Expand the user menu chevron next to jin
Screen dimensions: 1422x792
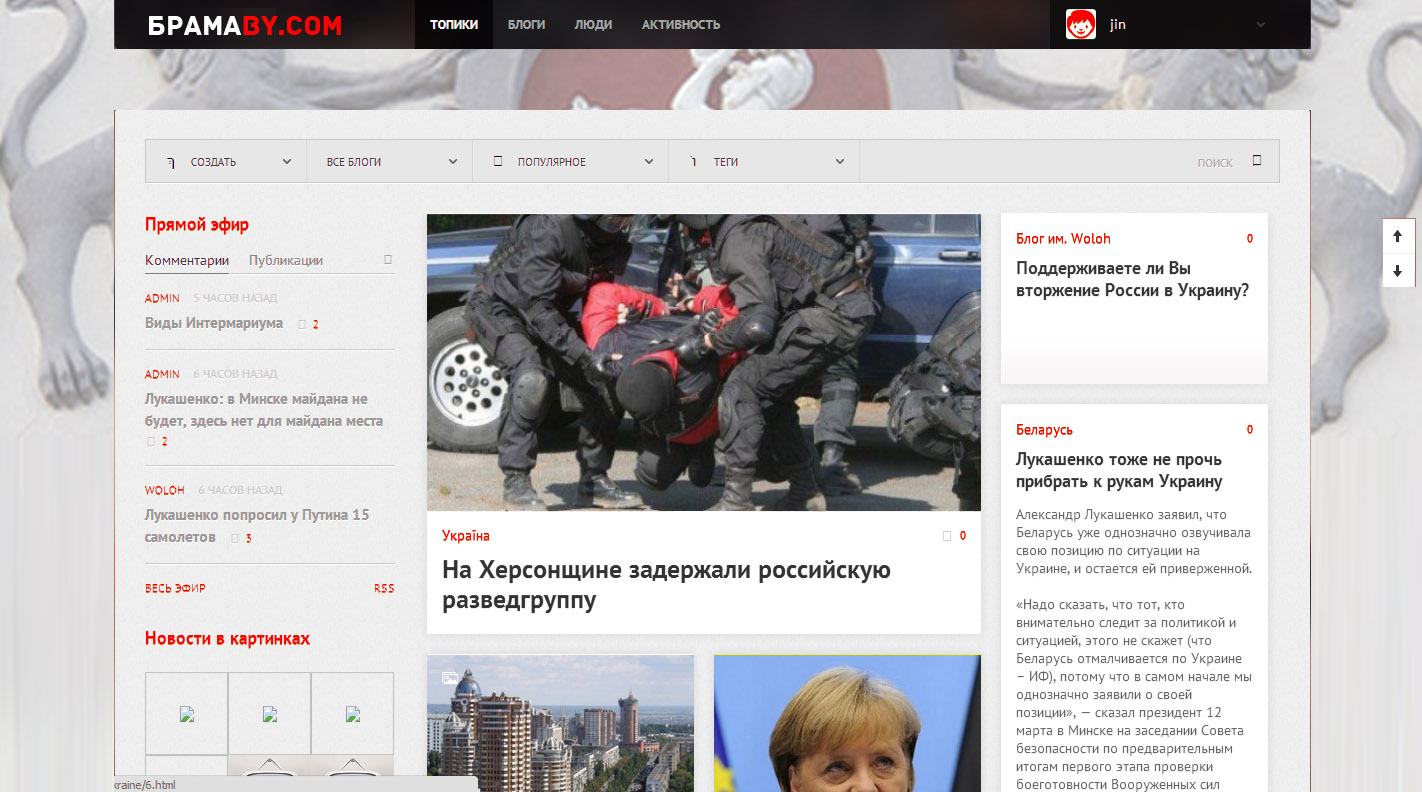pos(1260,25)
